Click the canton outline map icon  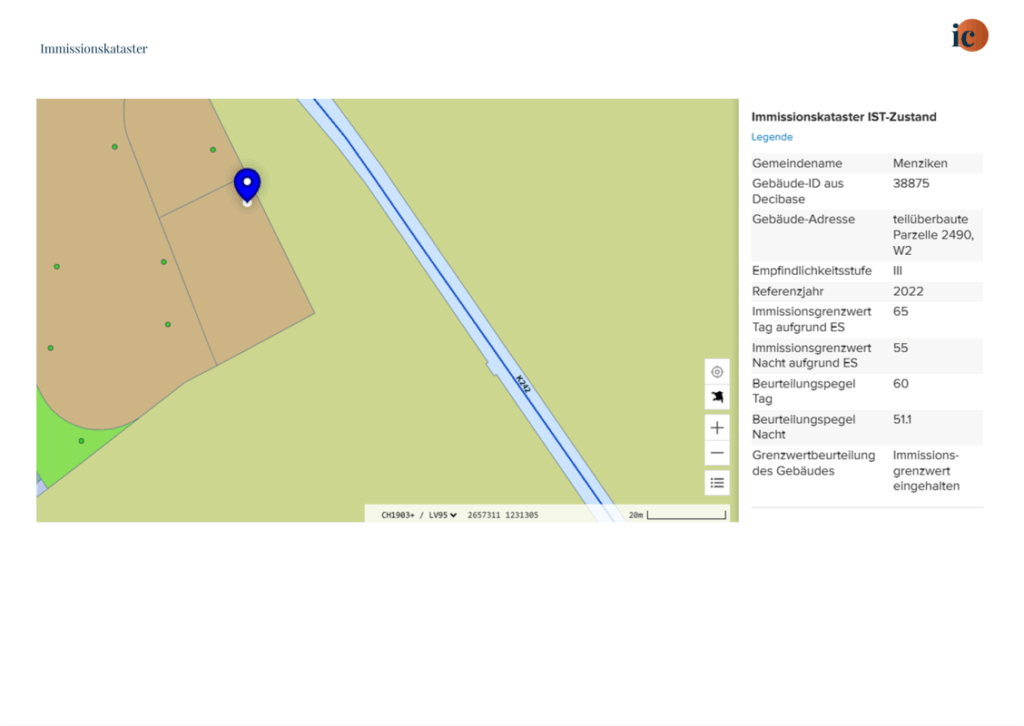tap(716, 397)
